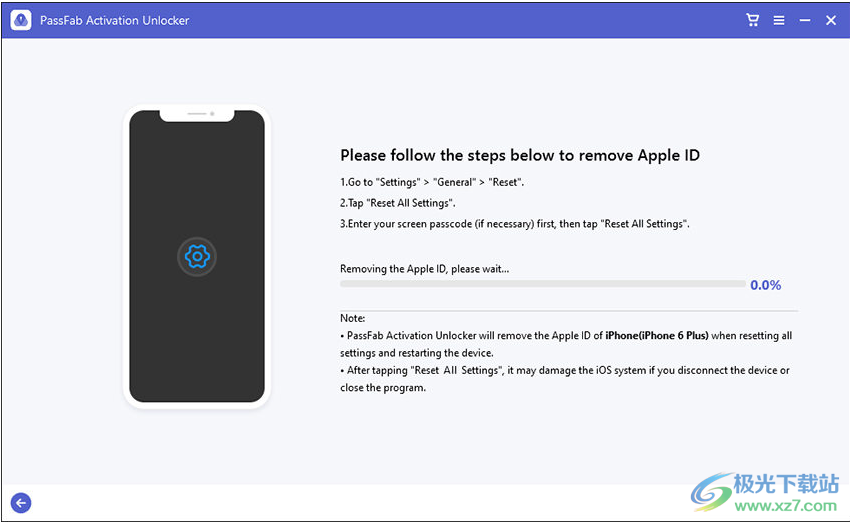Click step 1 "Go to Settings > General > Reset"
This screenshot has height=522, width=850.
(x=432, y=182)
